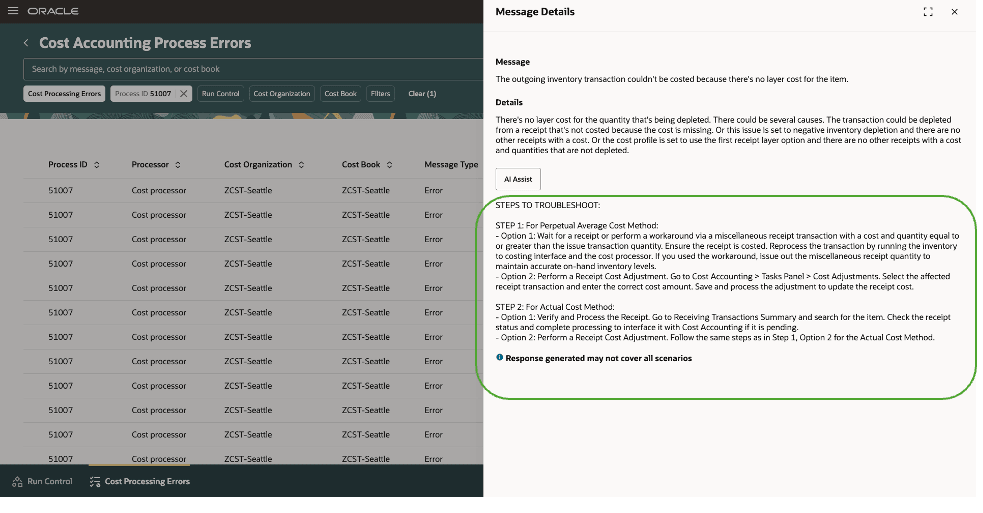Click the Run Control icon in bottom bar
This screenshot has height=513, width=983.
click(x=17, y=482)
